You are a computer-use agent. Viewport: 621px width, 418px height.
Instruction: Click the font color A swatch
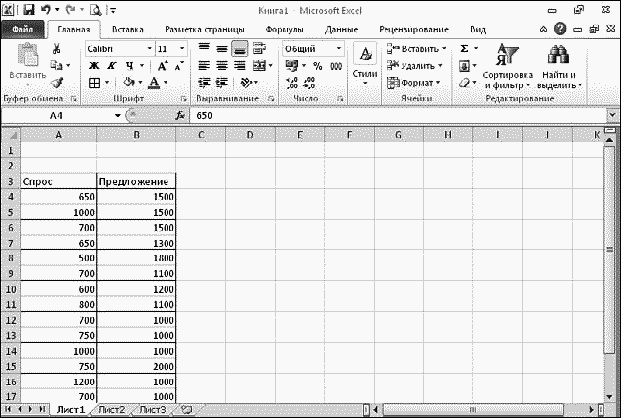[x=150, y=83]
